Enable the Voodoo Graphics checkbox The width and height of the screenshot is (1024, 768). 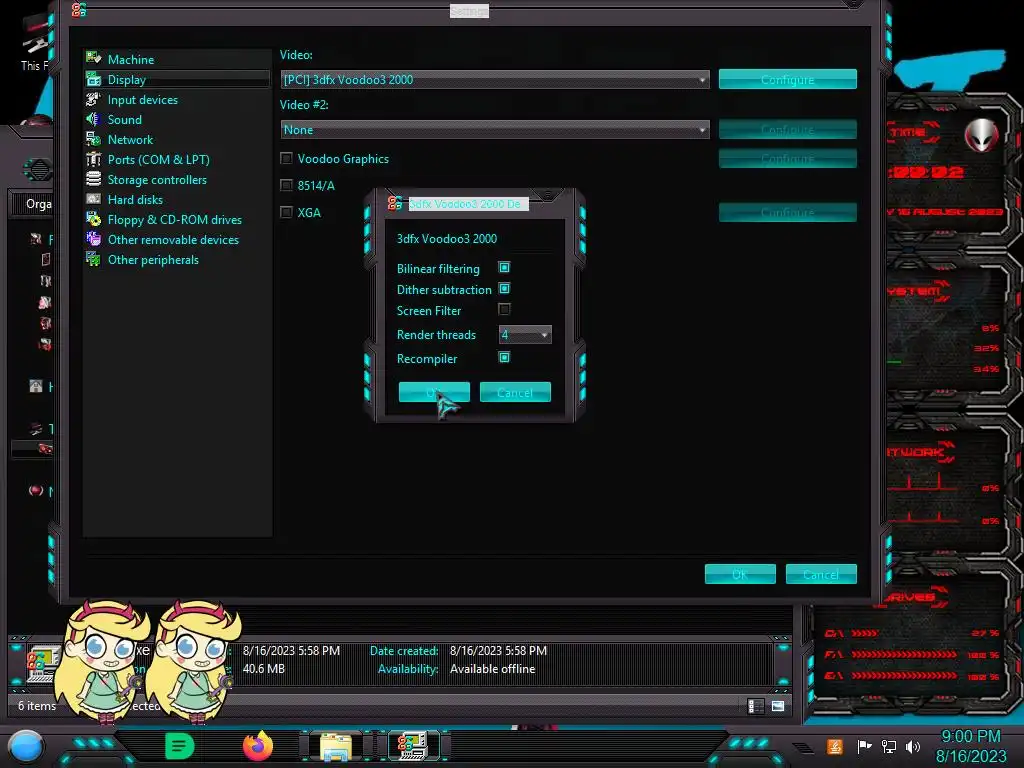286,158
